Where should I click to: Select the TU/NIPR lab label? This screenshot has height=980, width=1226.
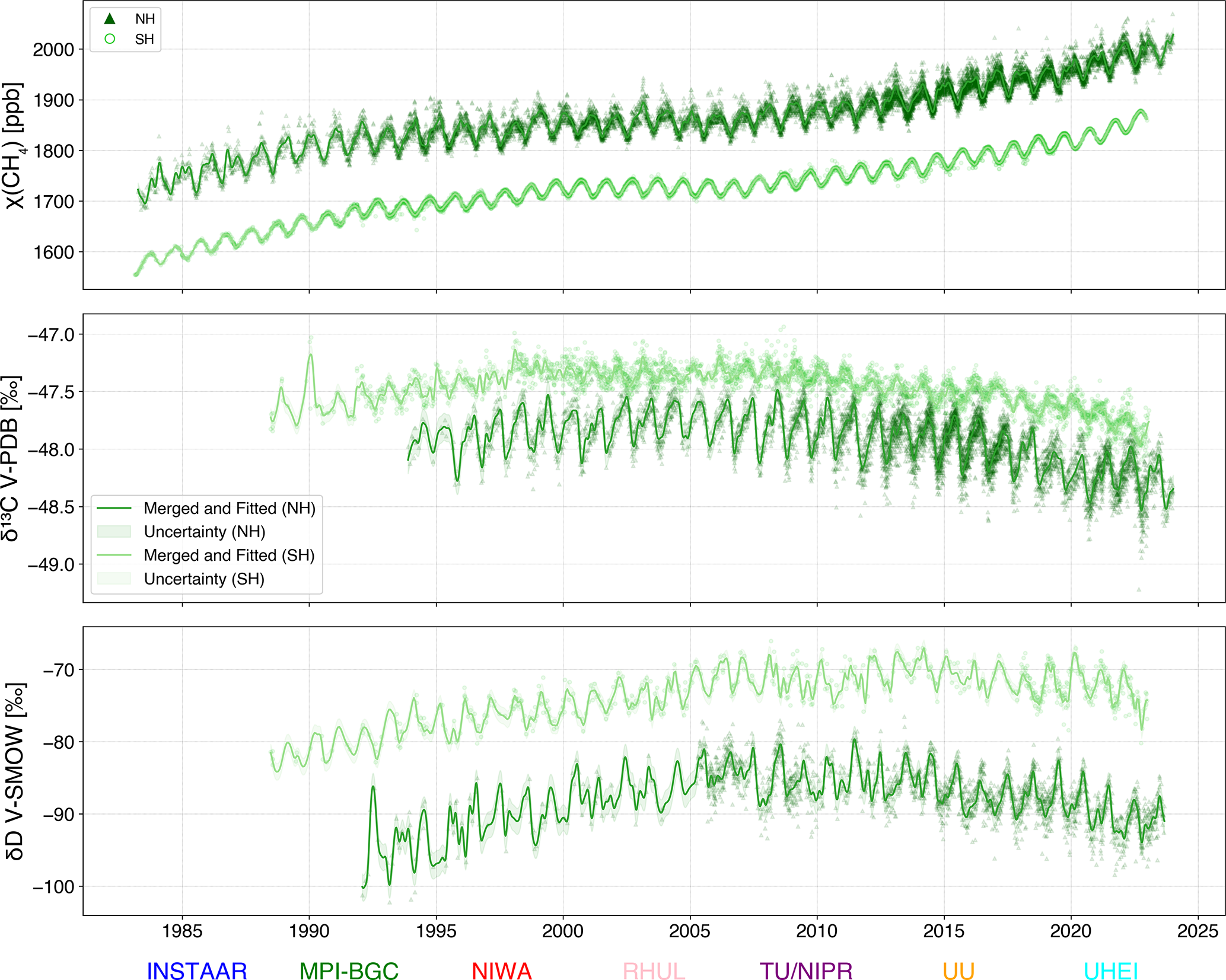coord(806,971)
